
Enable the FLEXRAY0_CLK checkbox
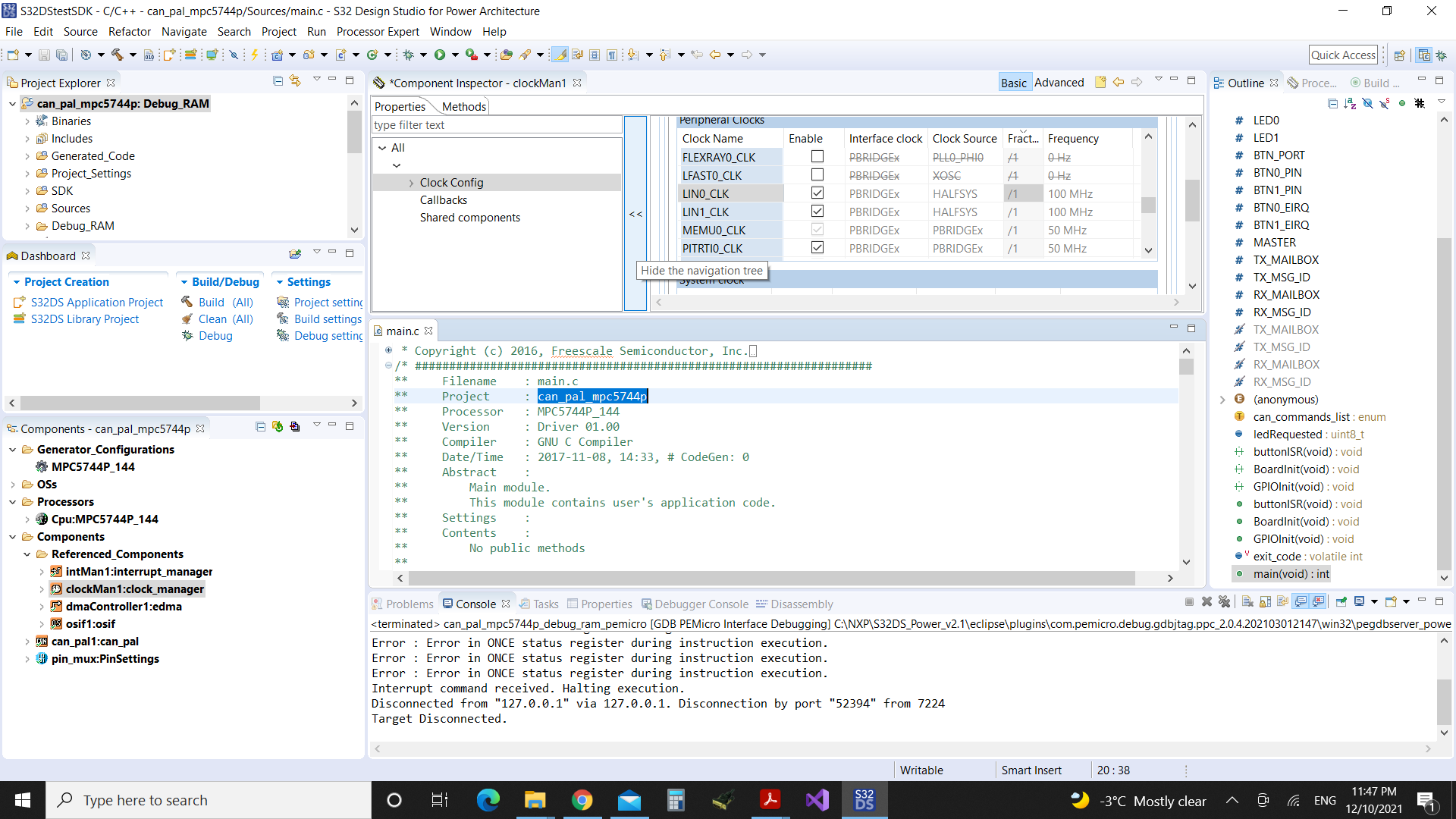click(817, 157)
